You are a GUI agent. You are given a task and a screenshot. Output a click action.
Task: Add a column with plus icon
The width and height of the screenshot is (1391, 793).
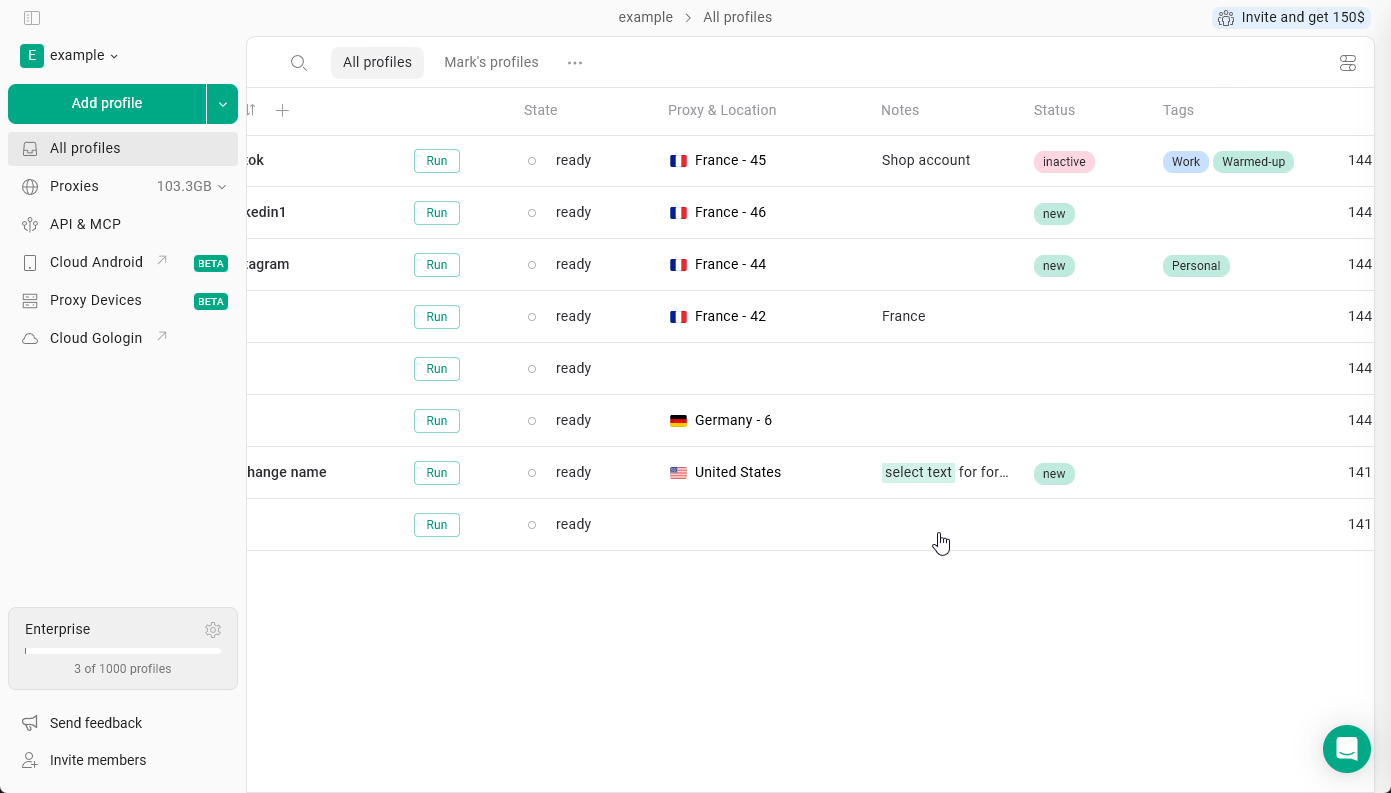(282, 111)
